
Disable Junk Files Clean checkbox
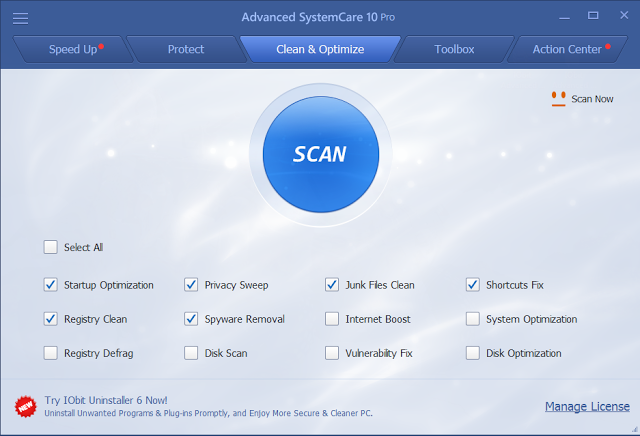(x=332, y=285)
